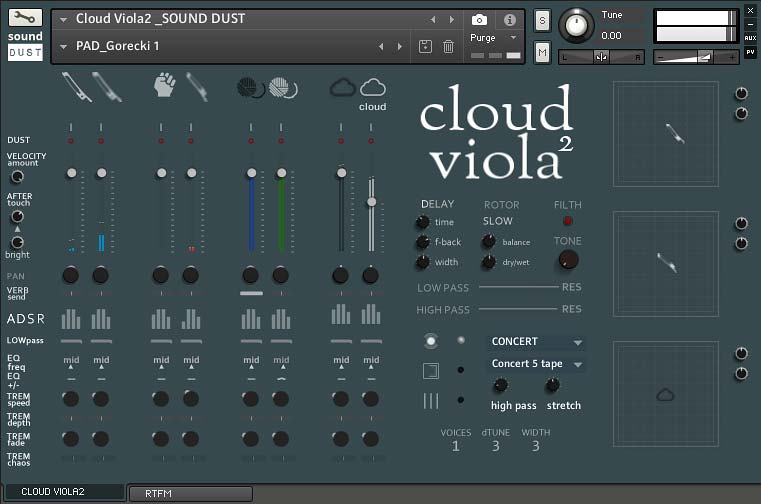Click the next preset arrow for PAD_Gorecki 1
Screen dimensions: 761x504
[x=401, y=46]
